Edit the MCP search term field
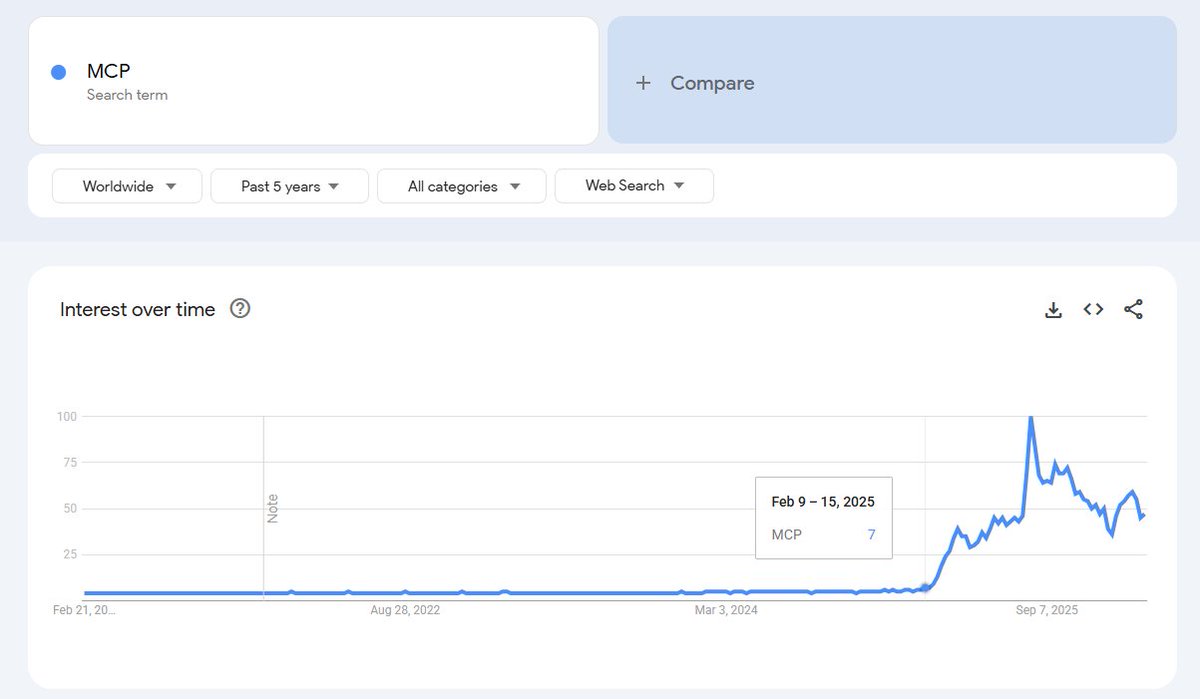Image resolution: width=1200 pixels, height=699 pixels. point(313,80)
